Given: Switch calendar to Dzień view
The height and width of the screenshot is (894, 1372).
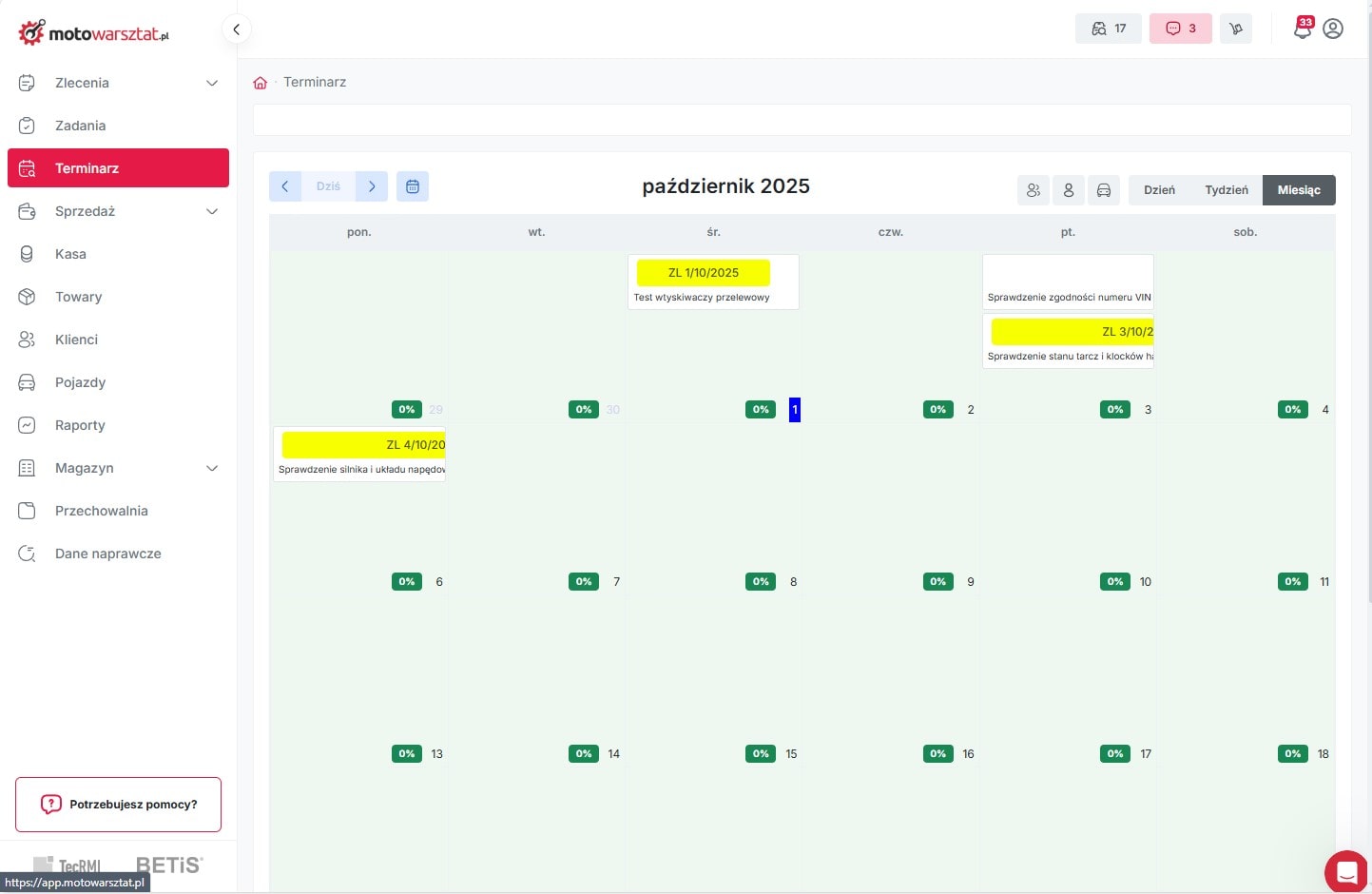Looking at the screenshot, I should point(1159,190).
